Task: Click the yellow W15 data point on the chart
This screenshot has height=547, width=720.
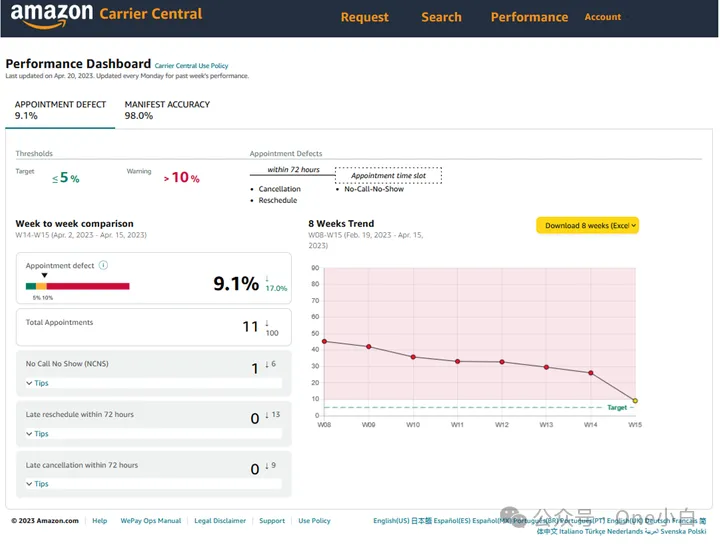Action: coord(635,401)
